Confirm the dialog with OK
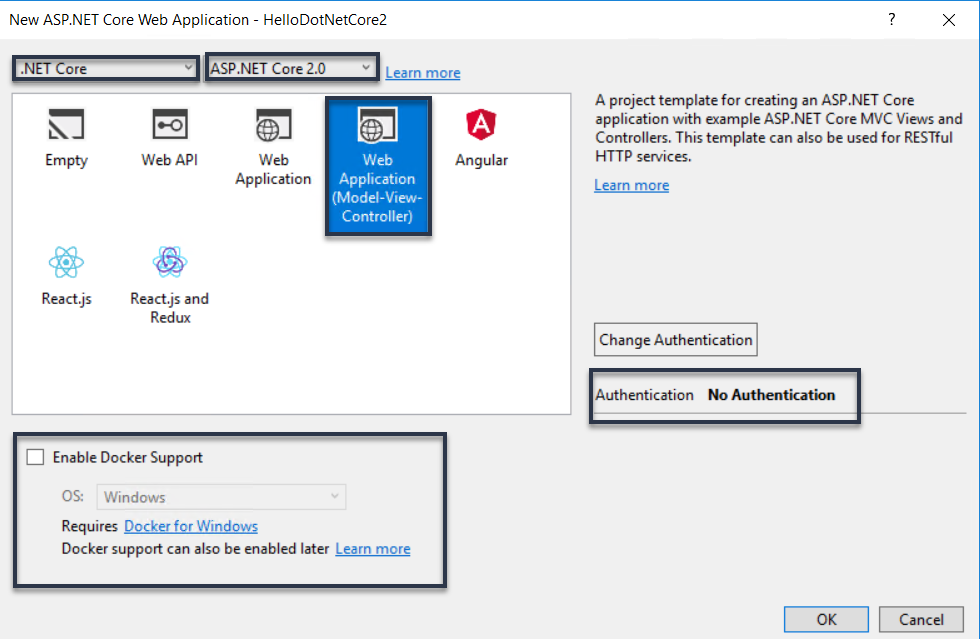The height and width of the screenshot is (639, 980). tap(826, 619)
